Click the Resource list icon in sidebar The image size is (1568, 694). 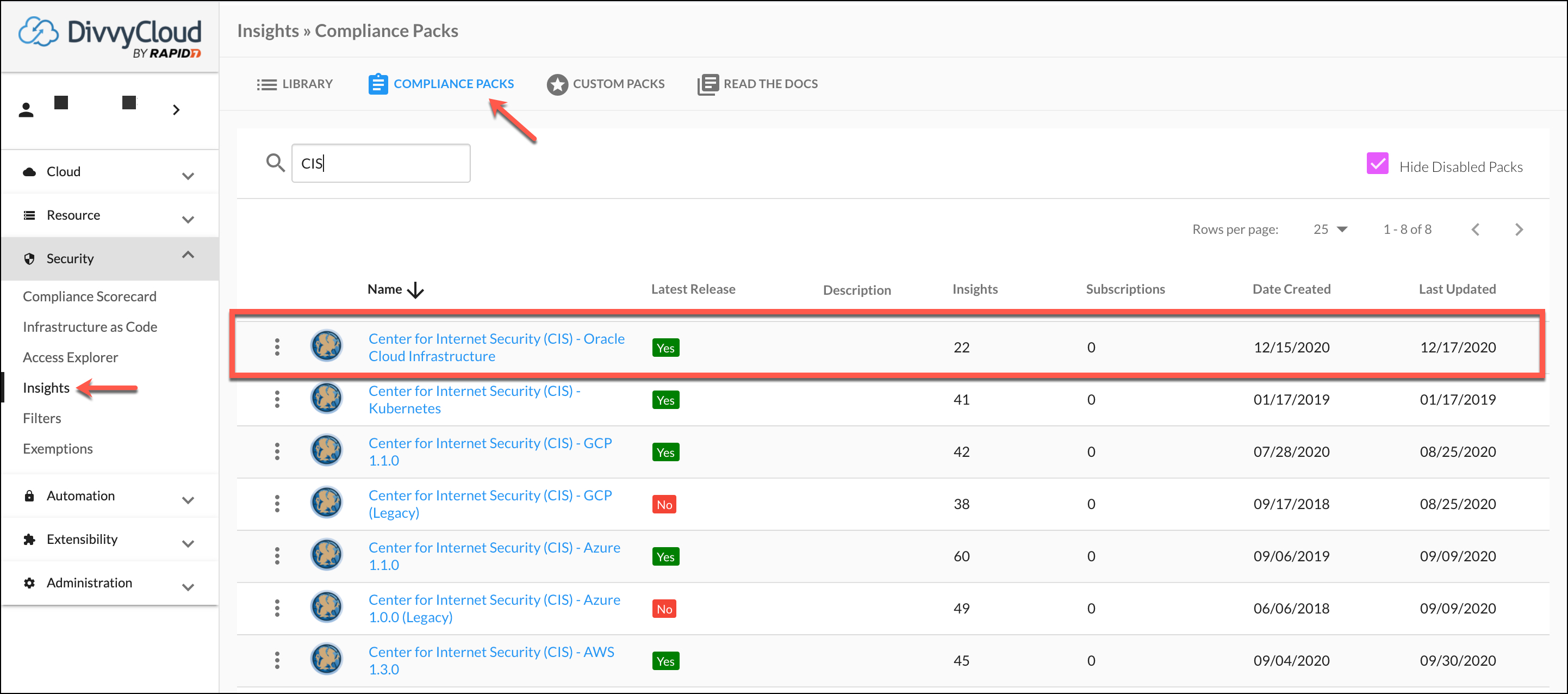coord(29,215)
